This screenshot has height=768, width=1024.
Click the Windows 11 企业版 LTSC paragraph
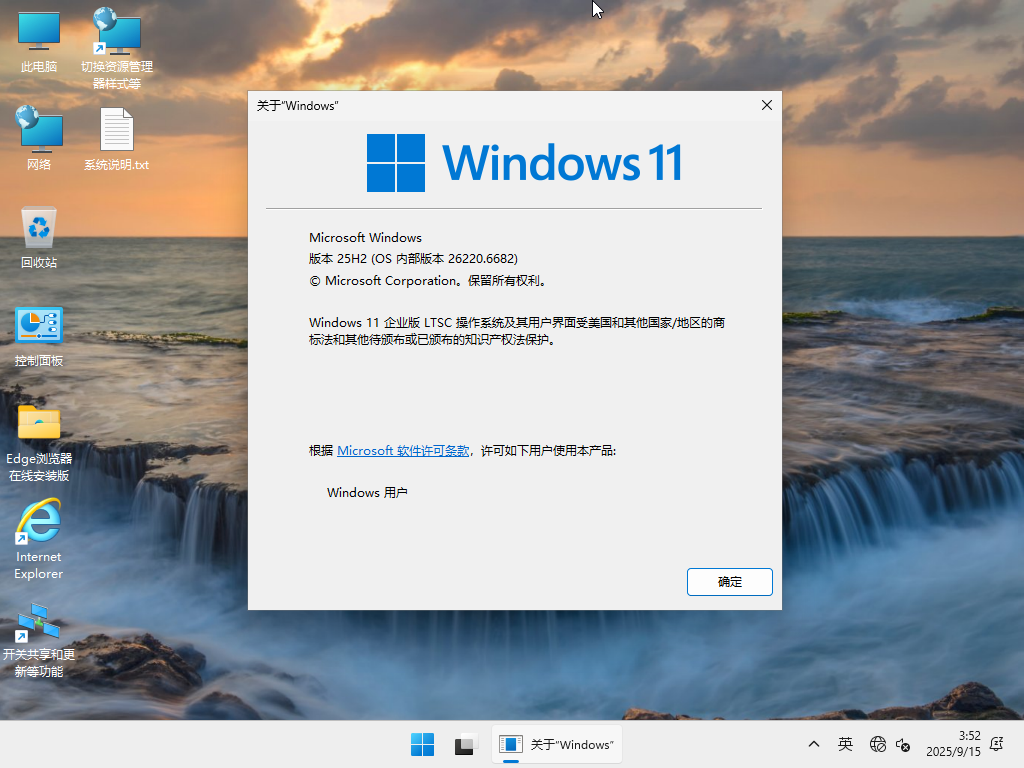pos(517,331)
